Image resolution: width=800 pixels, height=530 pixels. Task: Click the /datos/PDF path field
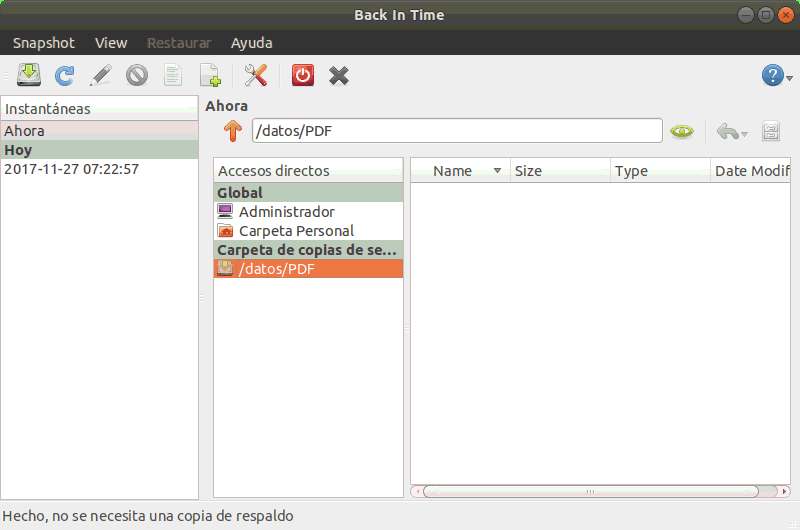point(457,131)
